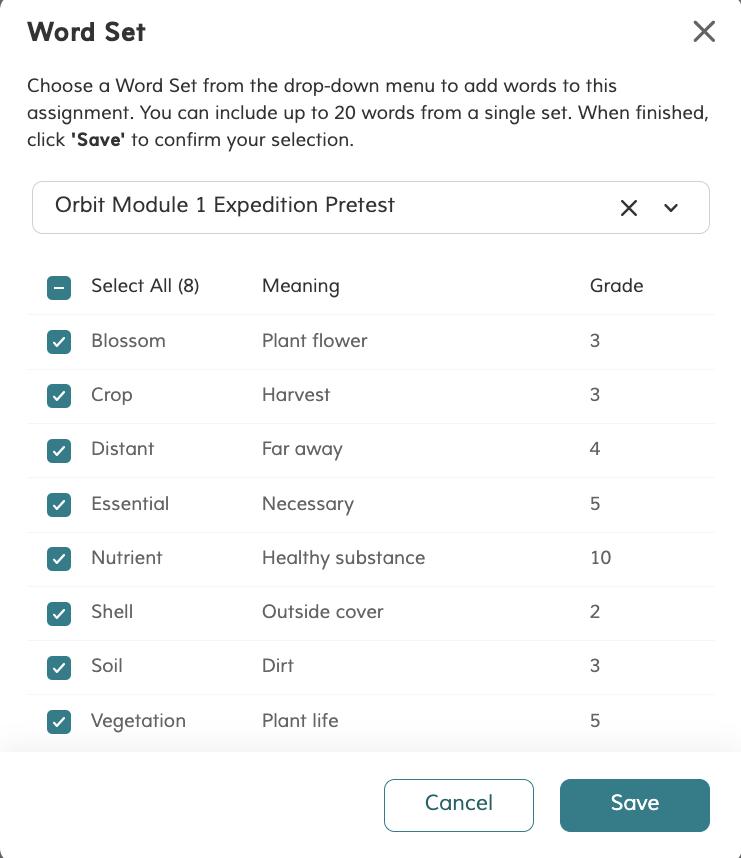
Task: Toggle the Select All checkbox
Action: pos(59,288)
